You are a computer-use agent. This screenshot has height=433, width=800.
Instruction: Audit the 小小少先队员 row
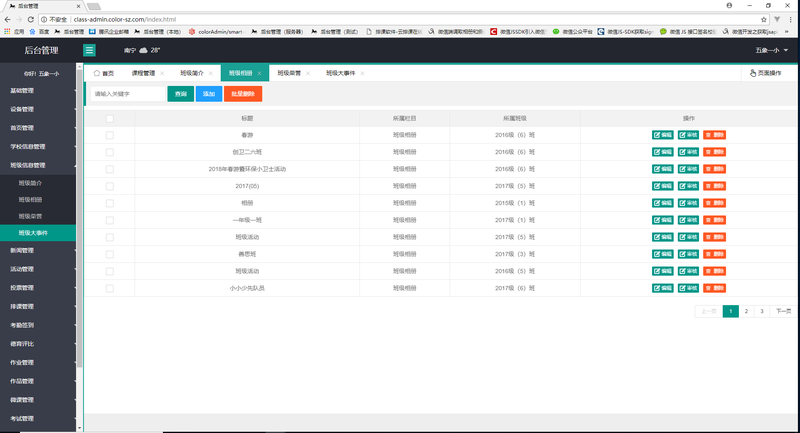tap(688, 288)
